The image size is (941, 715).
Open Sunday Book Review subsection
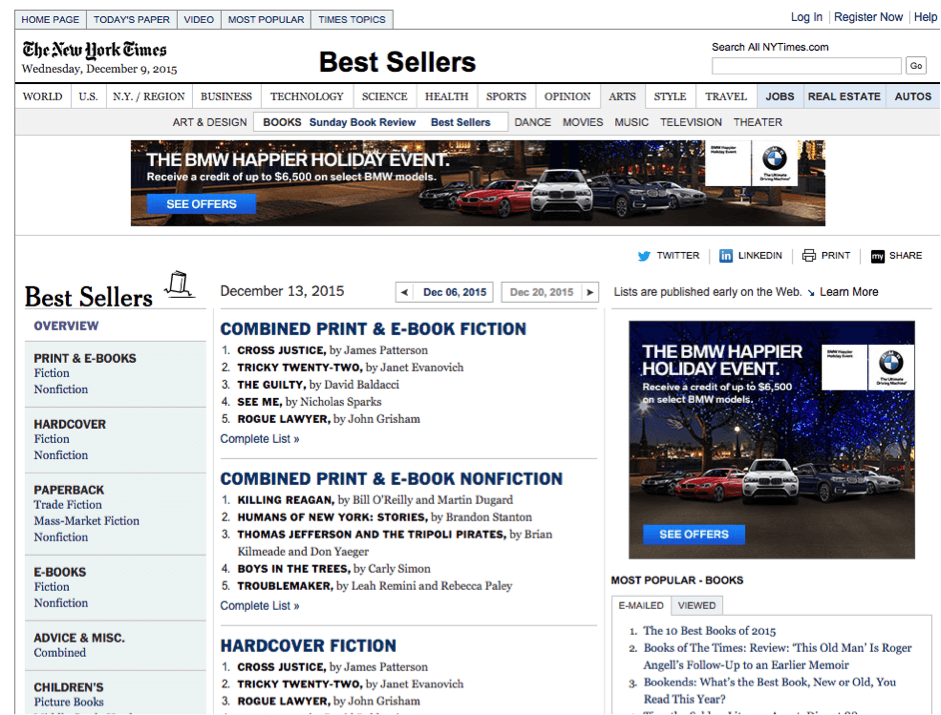coord(362,122)
